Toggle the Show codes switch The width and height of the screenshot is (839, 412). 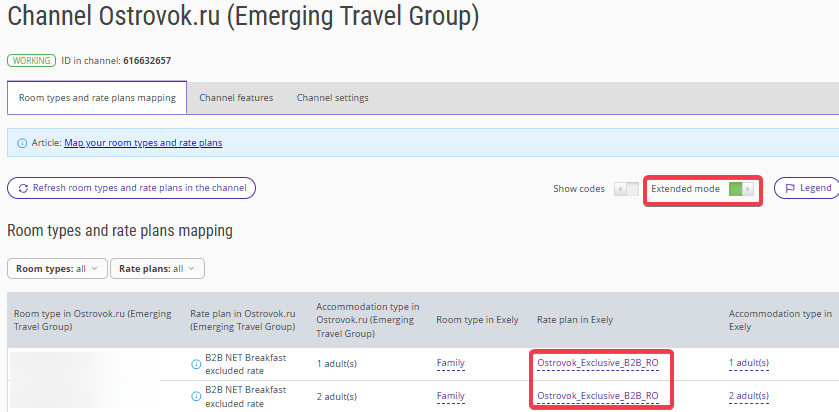tap(626, 188)
